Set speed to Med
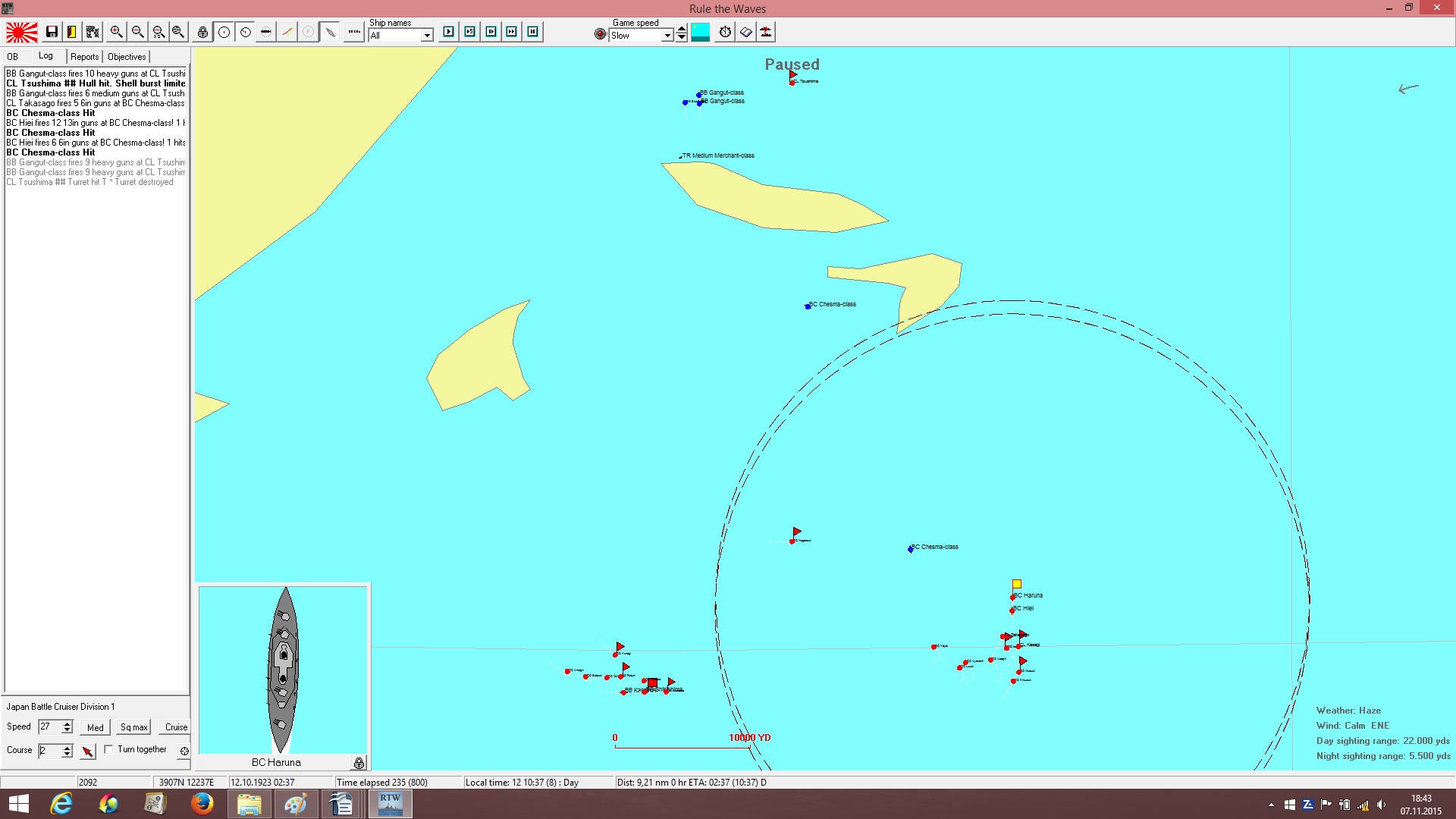The width and height of the screenshot is (1456, 819). tap(96, 727)
